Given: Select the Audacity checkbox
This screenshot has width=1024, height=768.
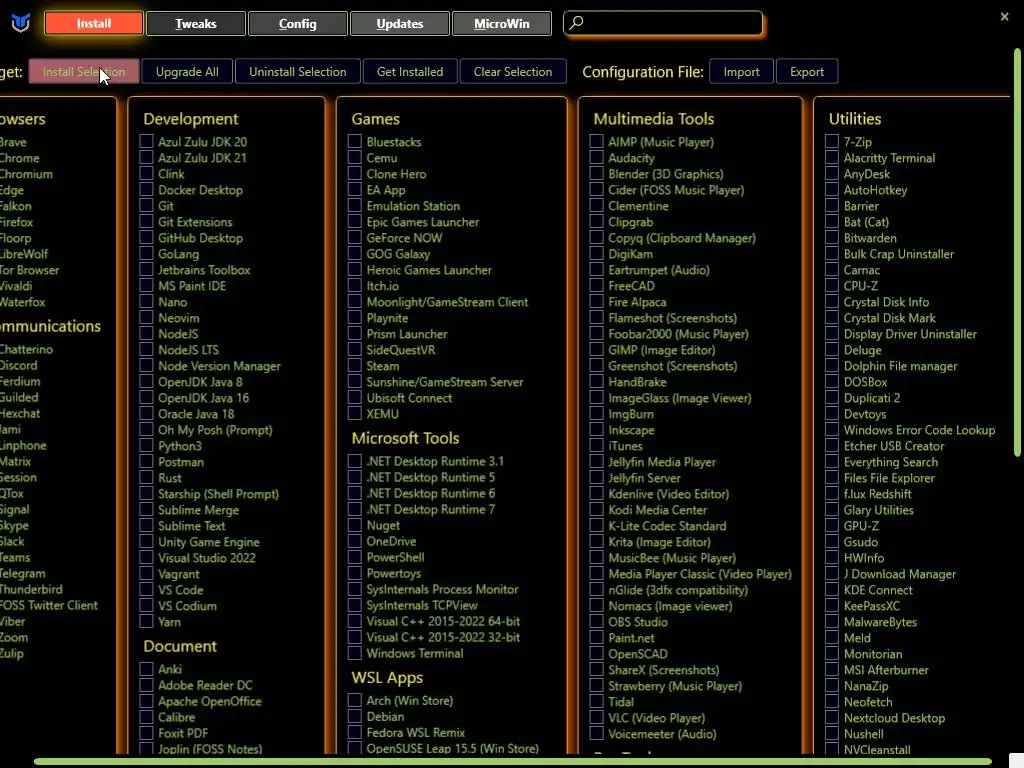Looking at the screenshot, I should coord(596,158).
